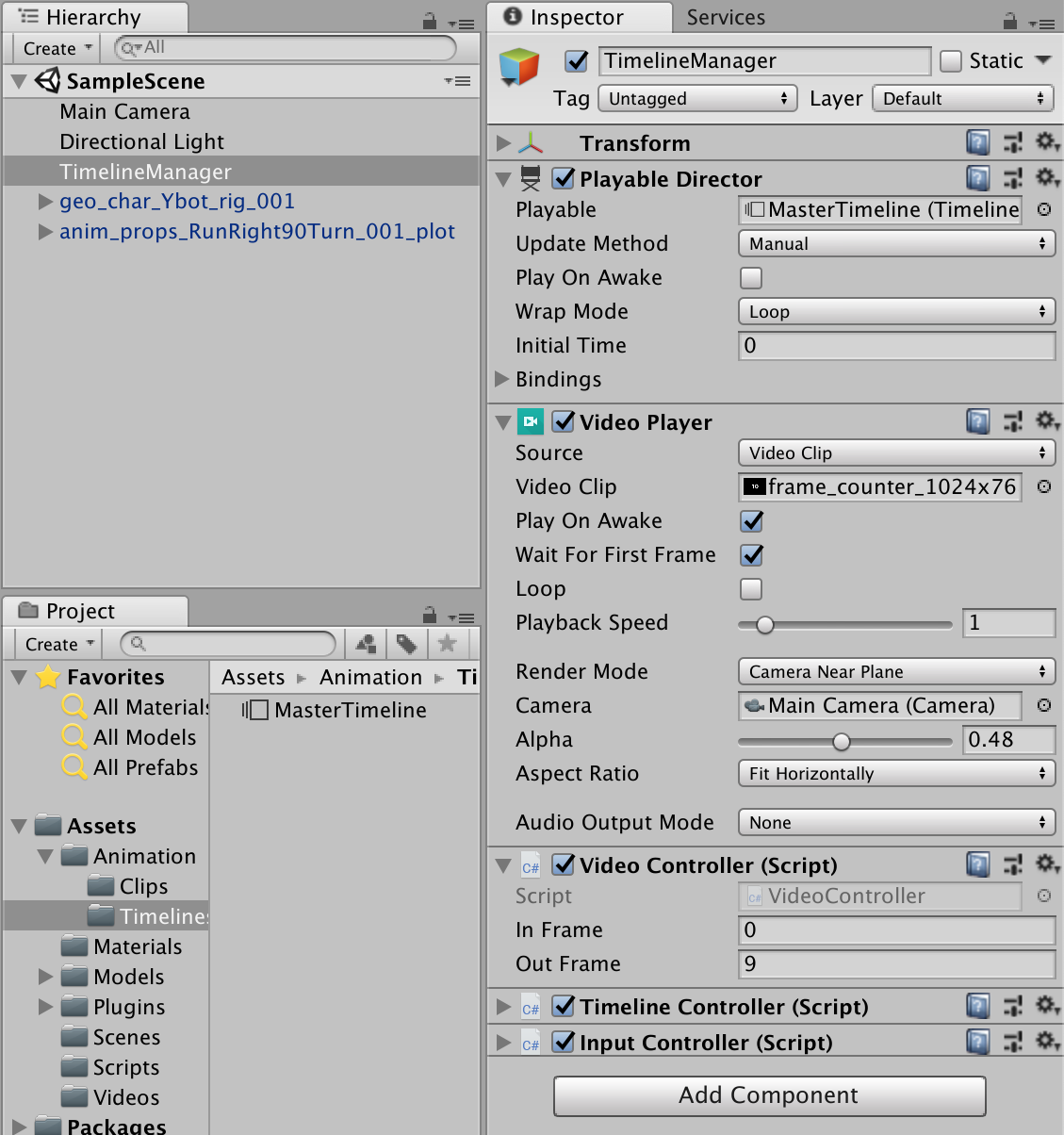Image resolution: width=1064 pixels, height=1135 pixels.
Task: Open the Project panel options menu icon
Action: 461,617
